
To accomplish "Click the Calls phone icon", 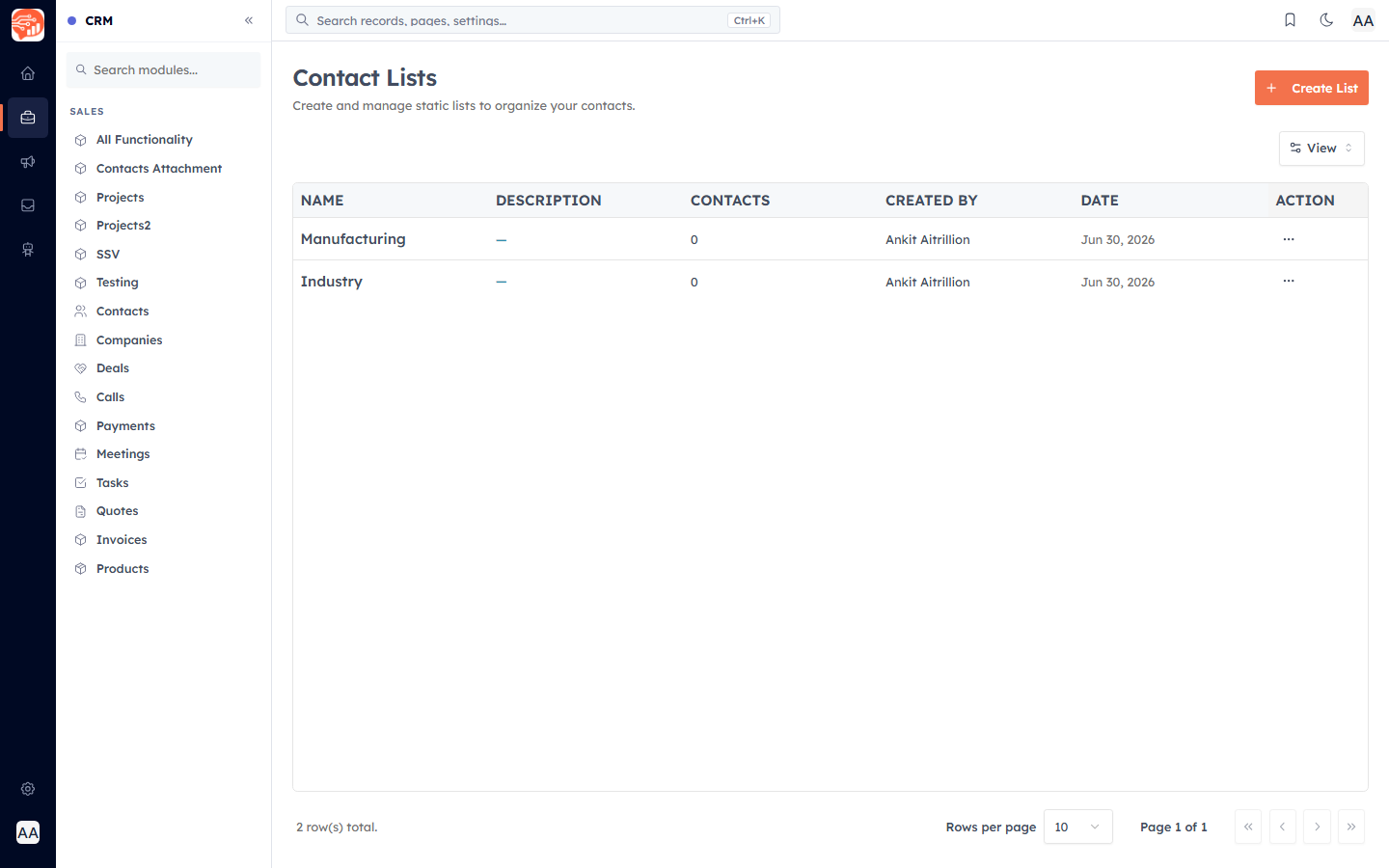I will pos(81,397).
